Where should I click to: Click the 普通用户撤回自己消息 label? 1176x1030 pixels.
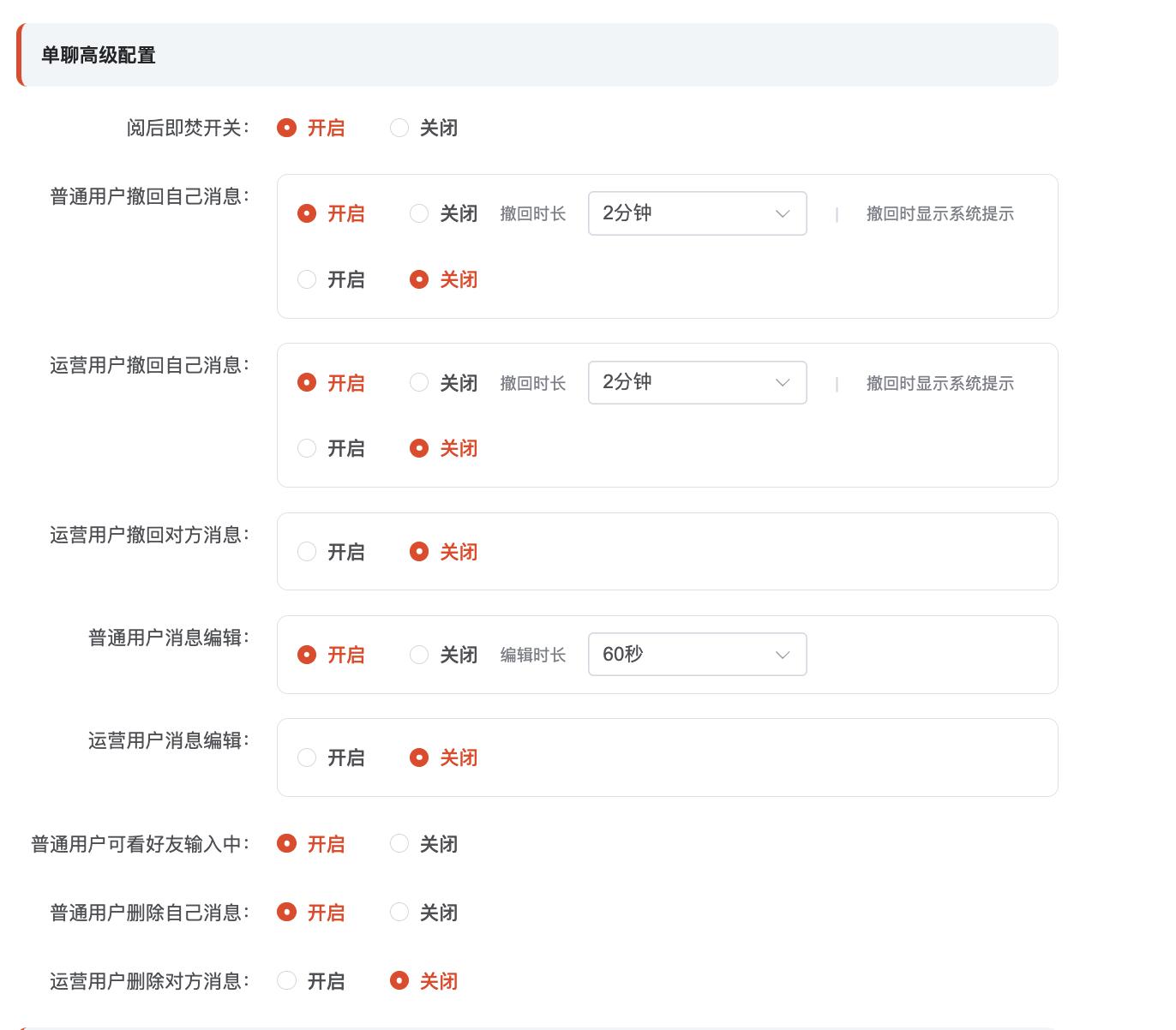pos(150,196)
